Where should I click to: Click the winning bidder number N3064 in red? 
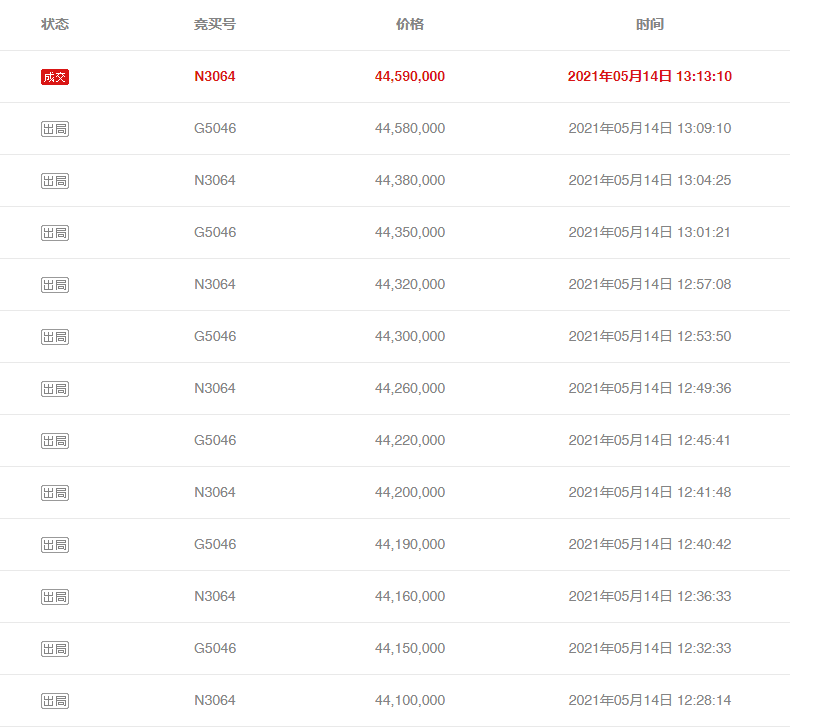click(215, 76)
